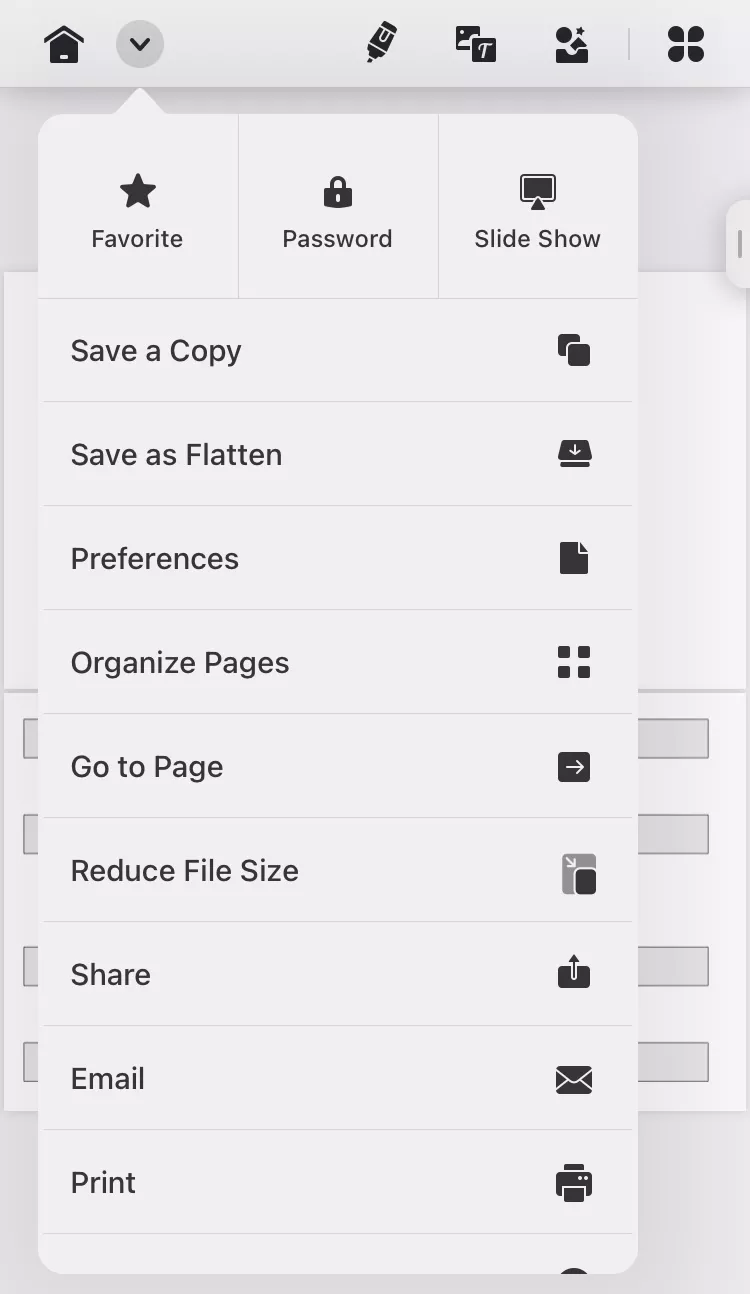750x1294 pixels.
Task: Tap the Share upload icon
Action: (x=574, y=971)
